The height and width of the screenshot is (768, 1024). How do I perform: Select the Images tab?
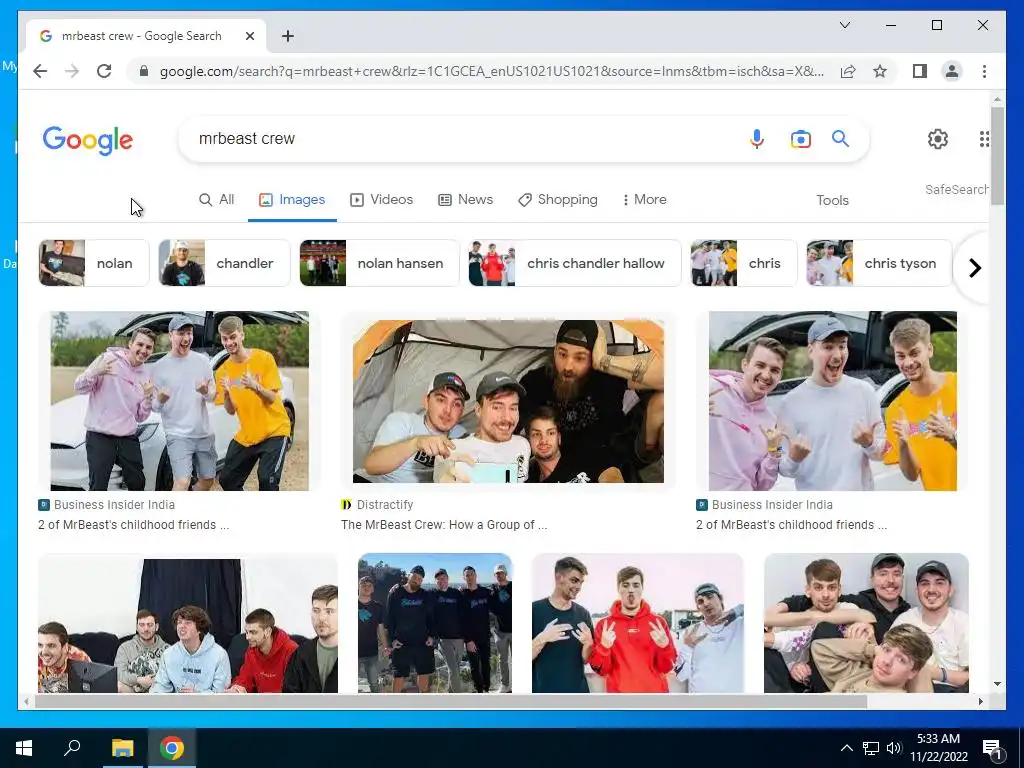point(292,200)
